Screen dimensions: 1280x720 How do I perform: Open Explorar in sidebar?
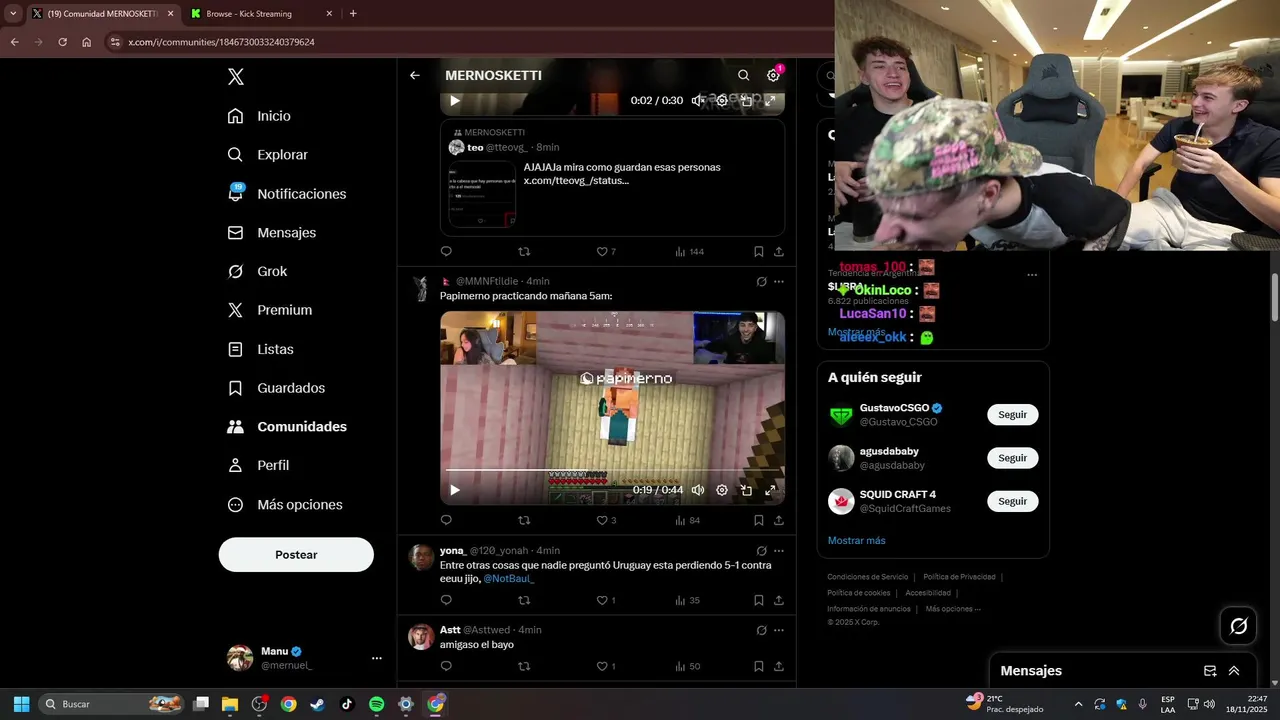(x=267, y=155)
